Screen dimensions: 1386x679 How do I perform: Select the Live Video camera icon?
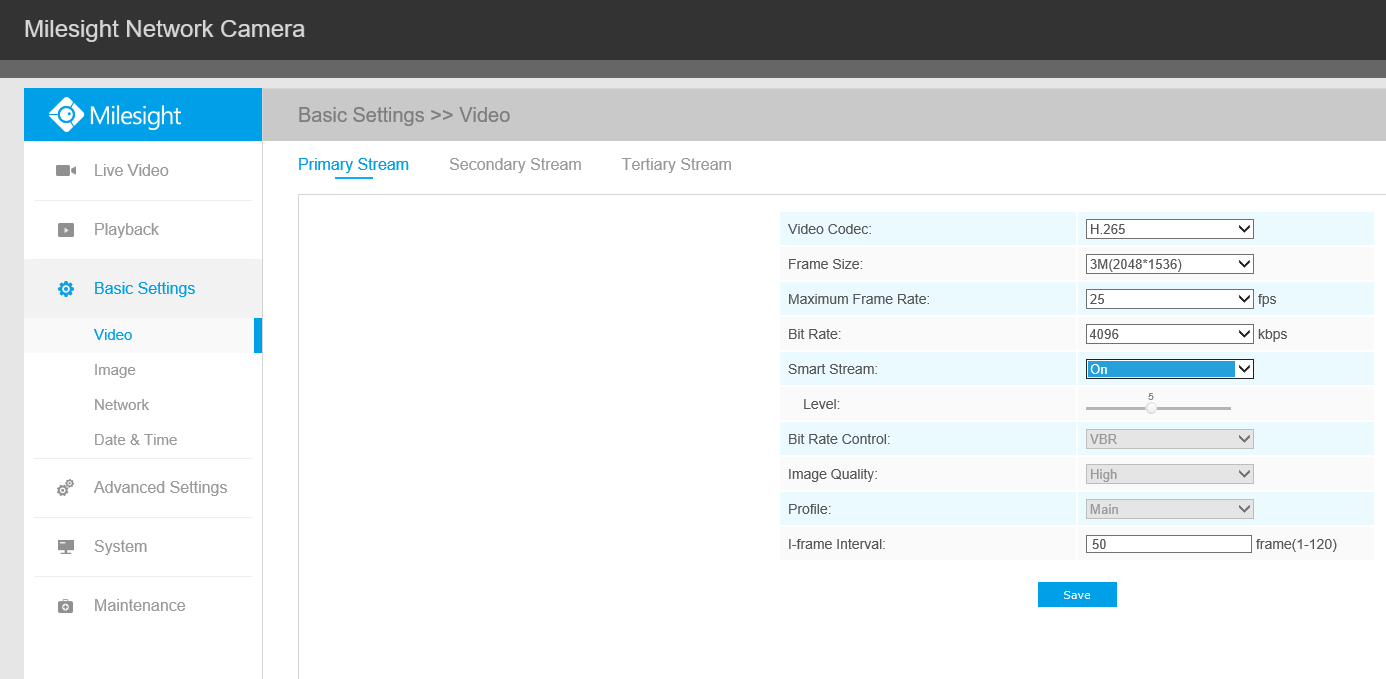click(65, 170)
